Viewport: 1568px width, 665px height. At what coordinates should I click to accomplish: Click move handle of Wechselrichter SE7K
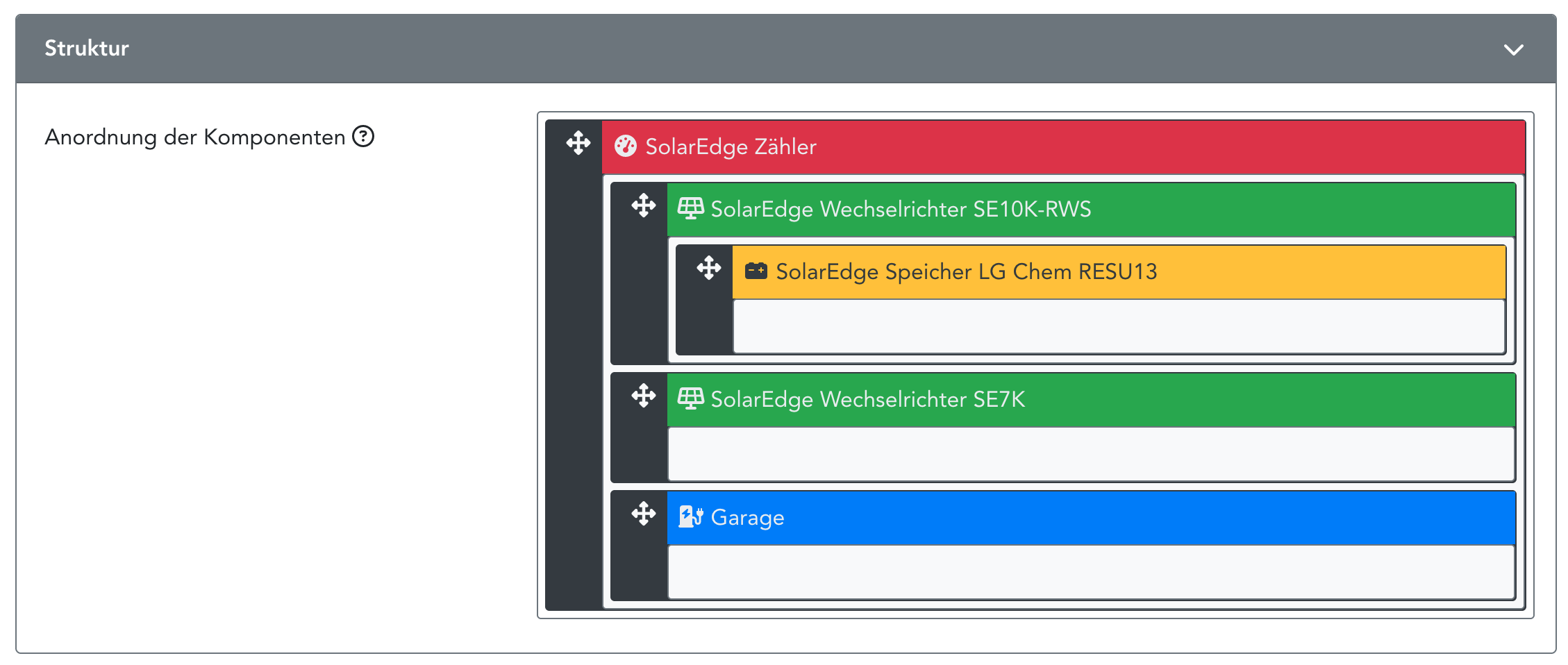tap(643, 396)
